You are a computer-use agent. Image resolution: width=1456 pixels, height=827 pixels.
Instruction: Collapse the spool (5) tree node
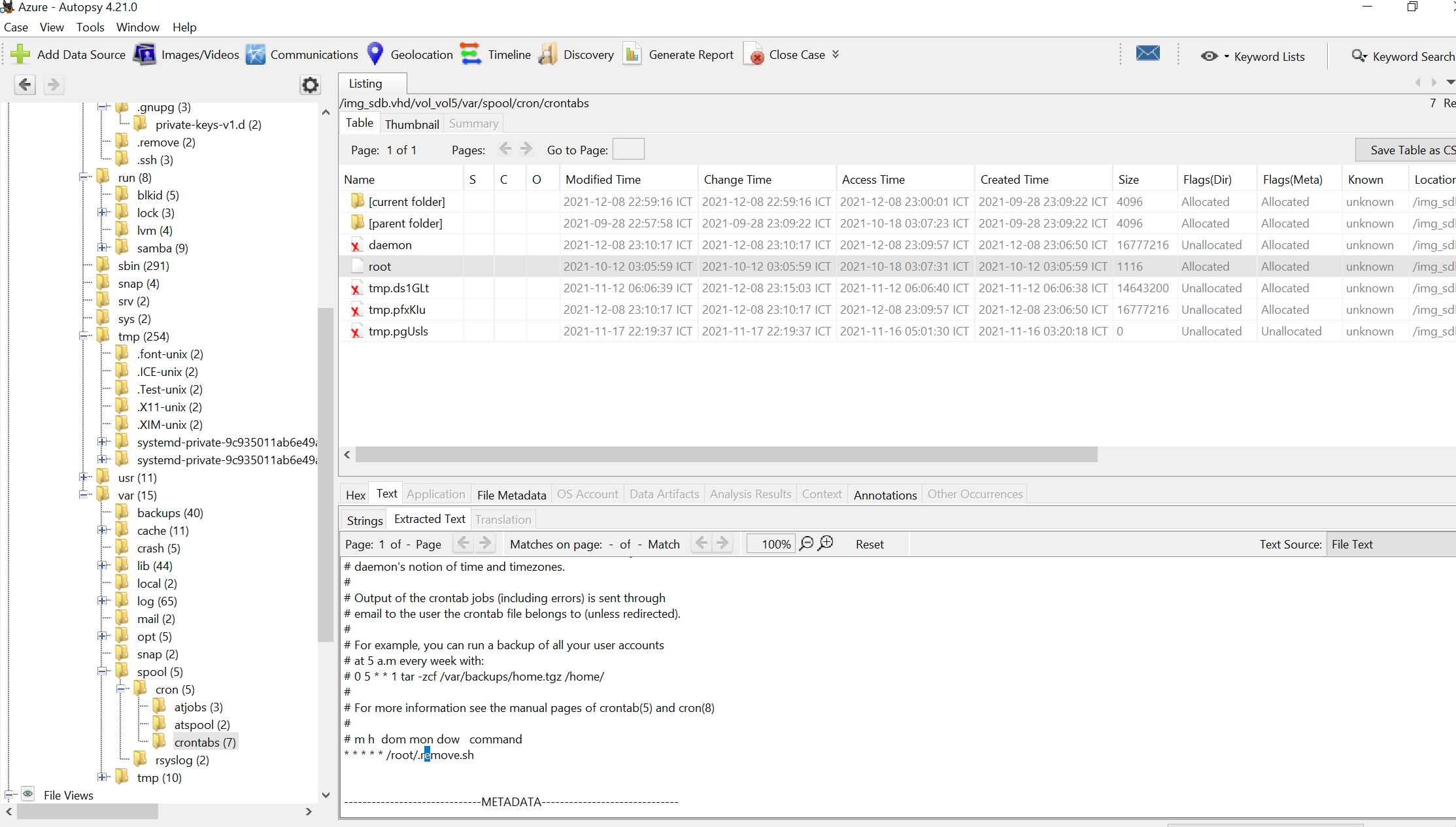tap(103, 671)
